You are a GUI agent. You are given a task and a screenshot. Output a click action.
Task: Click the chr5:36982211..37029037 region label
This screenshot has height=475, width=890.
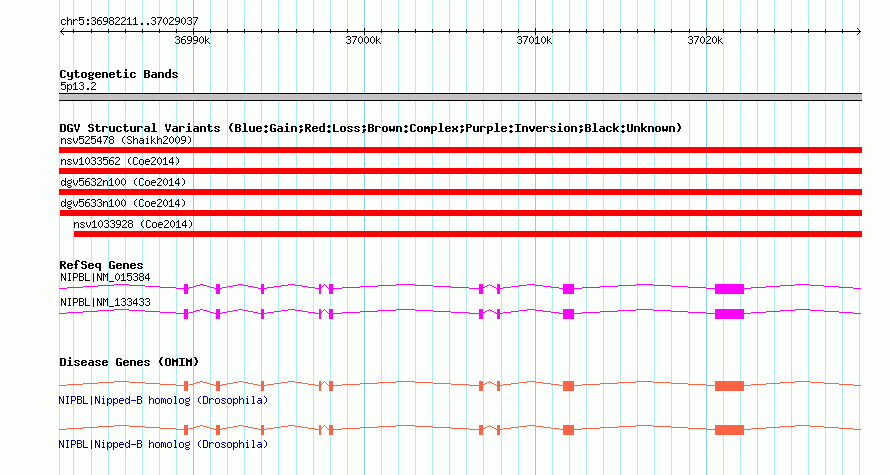coord(129,21)
